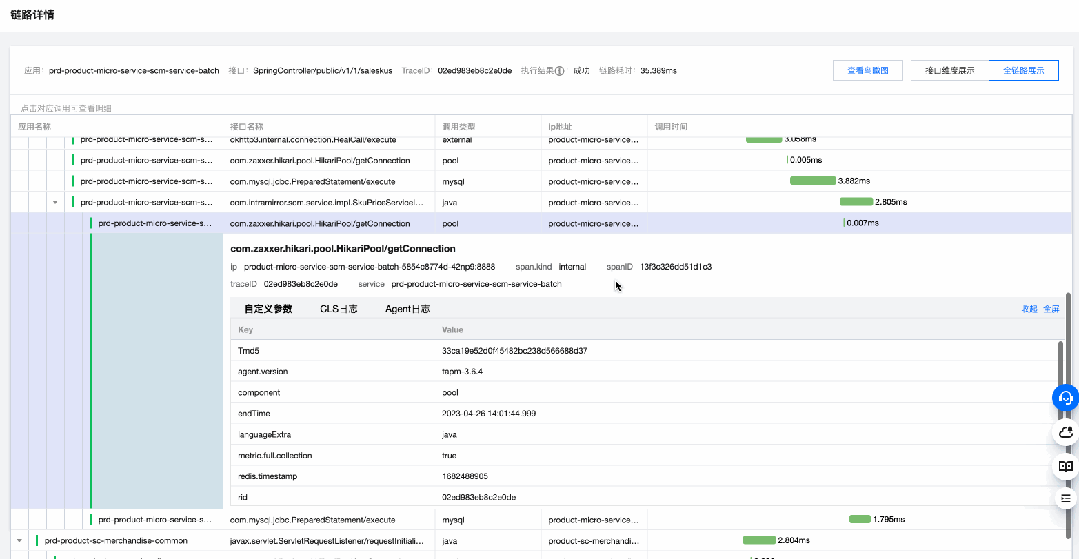Click the list menu floating icon
1079x559 pixels.
(x=1065, y=498)
